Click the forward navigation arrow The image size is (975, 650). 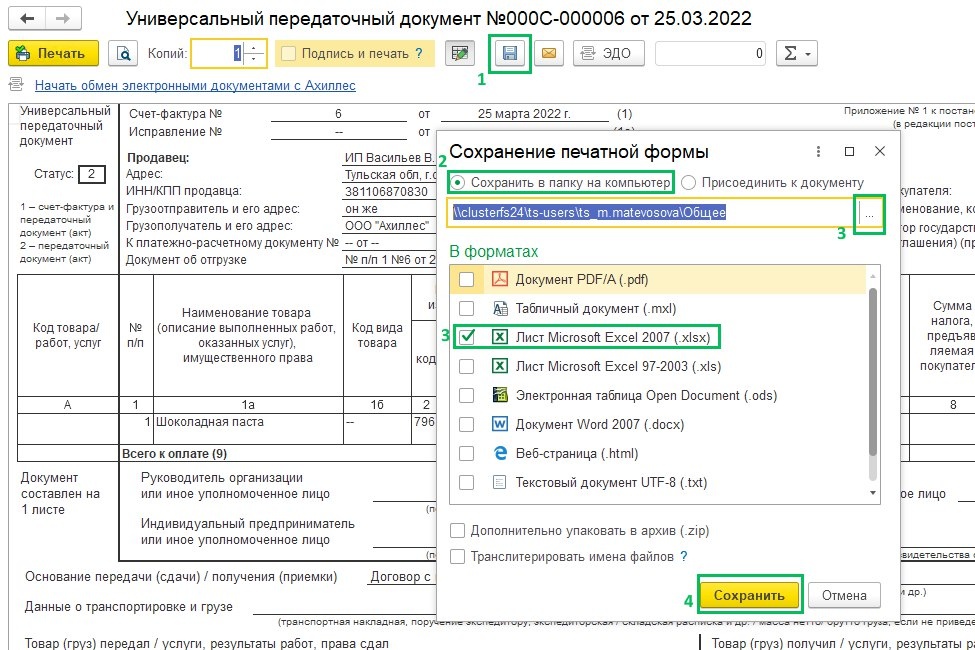tap(63, 19)
